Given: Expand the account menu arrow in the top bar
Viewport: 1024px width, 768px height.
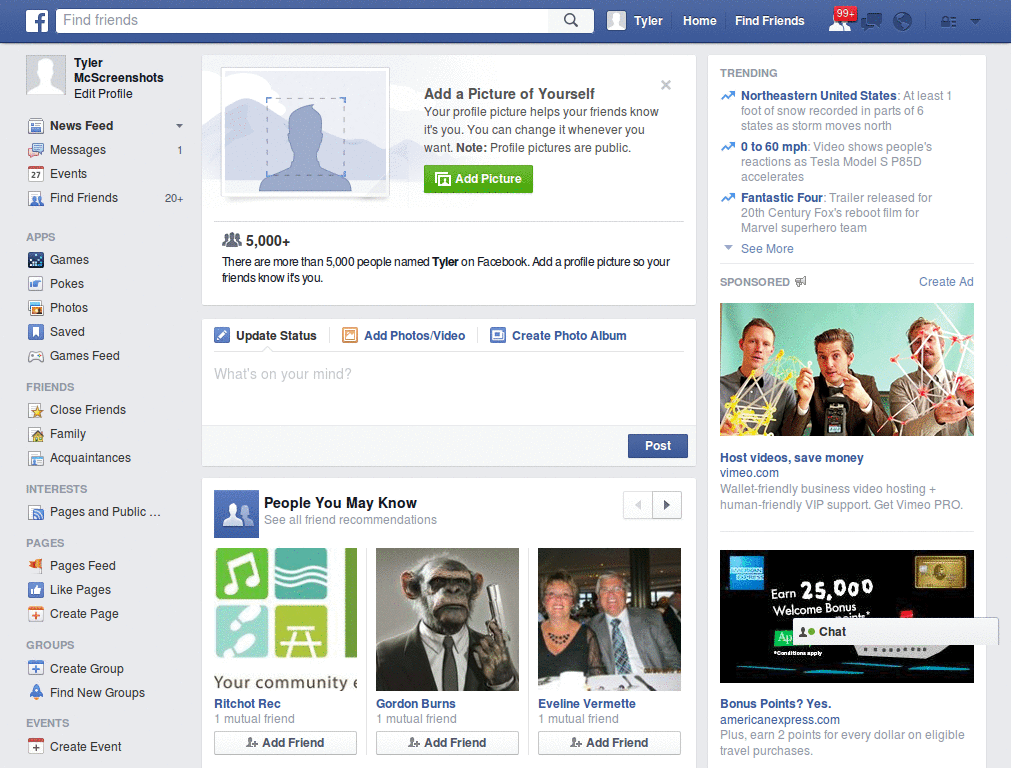Looking at the screenshot, I should [x=976, y=22].
